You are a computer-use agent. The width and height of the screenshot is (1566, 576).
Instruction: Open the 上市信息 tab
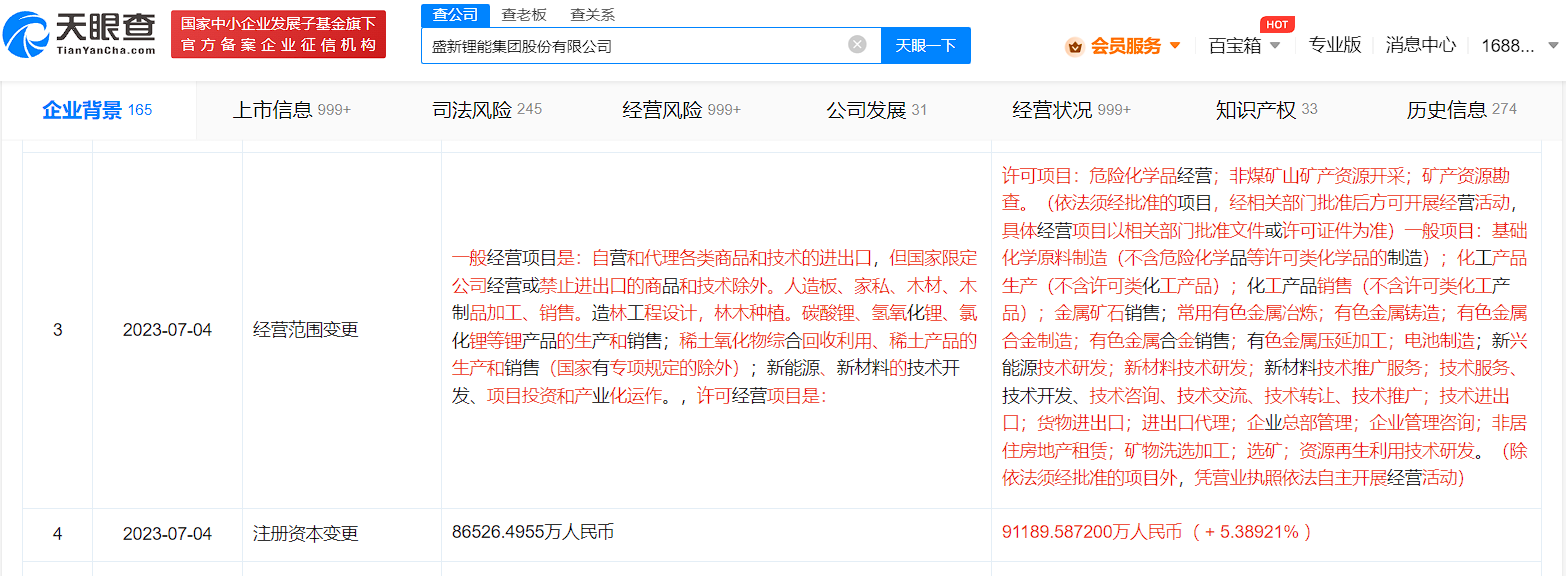tap(292, 110)
